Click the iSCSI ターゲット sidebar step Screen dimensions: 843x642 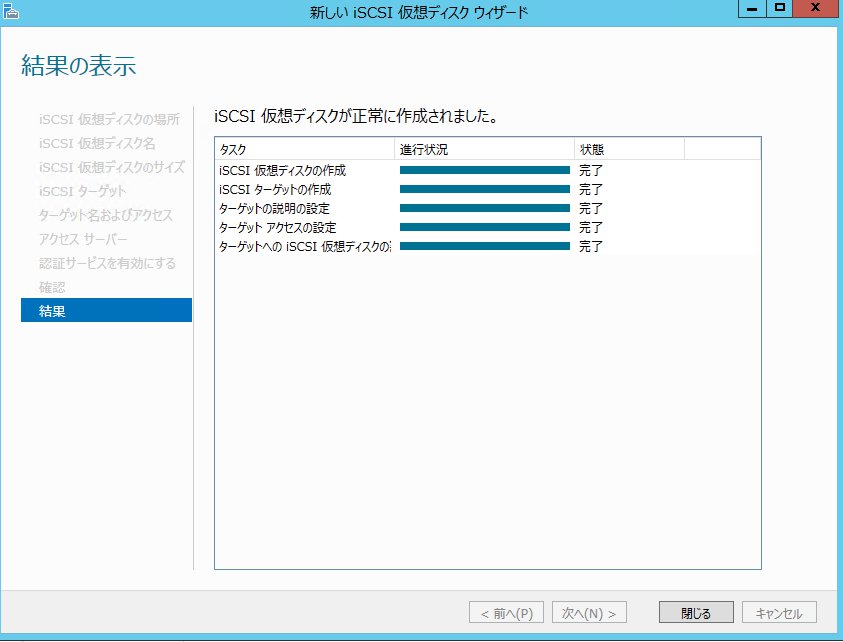[83, 191]
